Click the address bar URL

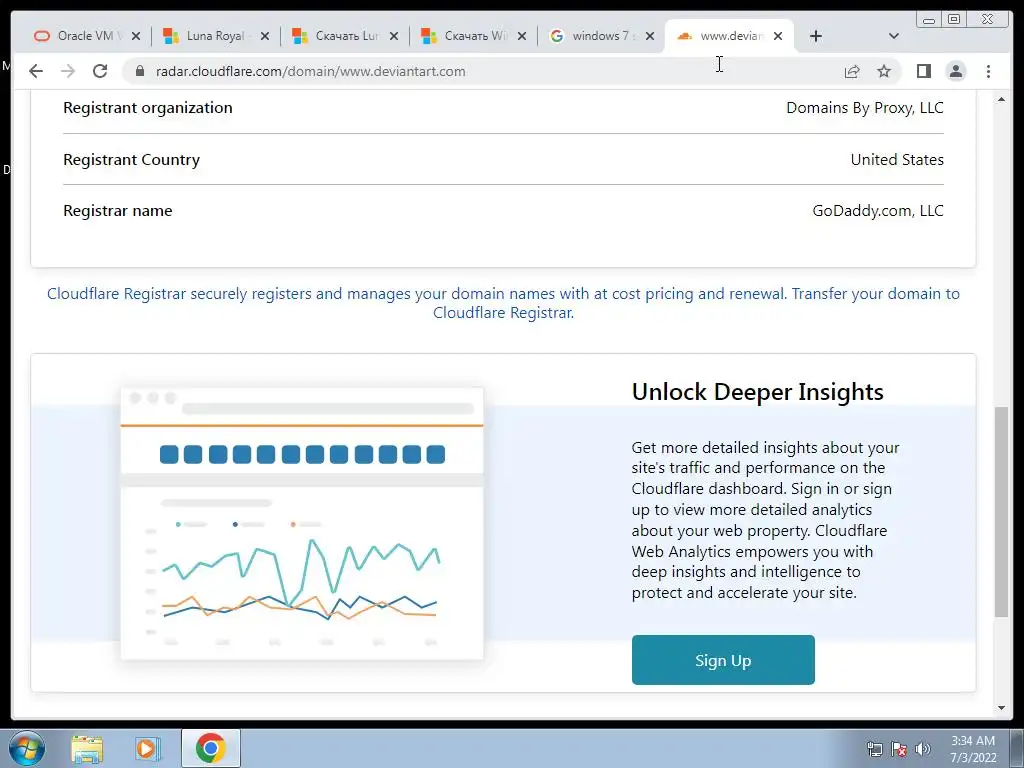310,71
